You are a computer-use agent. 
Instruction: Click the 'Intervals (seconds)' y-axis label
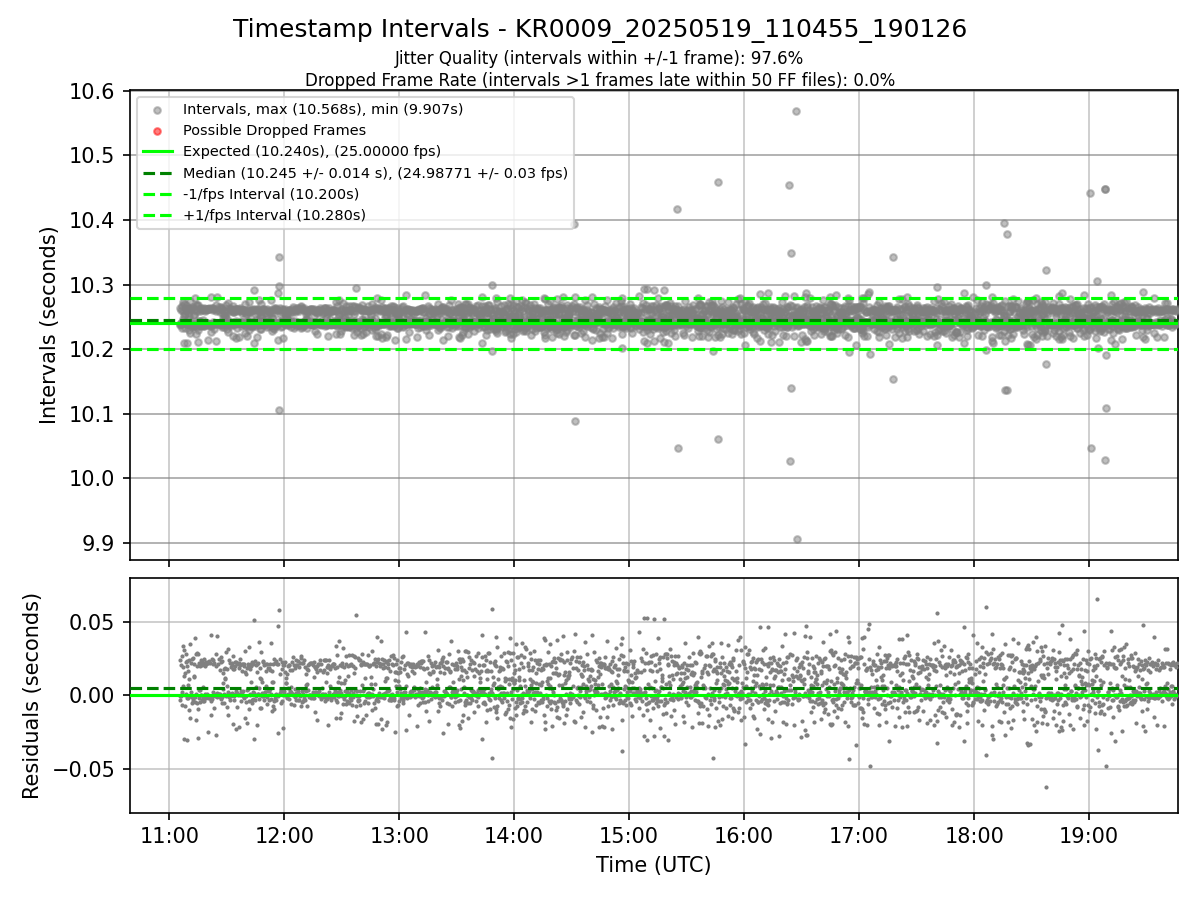click(48, 325)
